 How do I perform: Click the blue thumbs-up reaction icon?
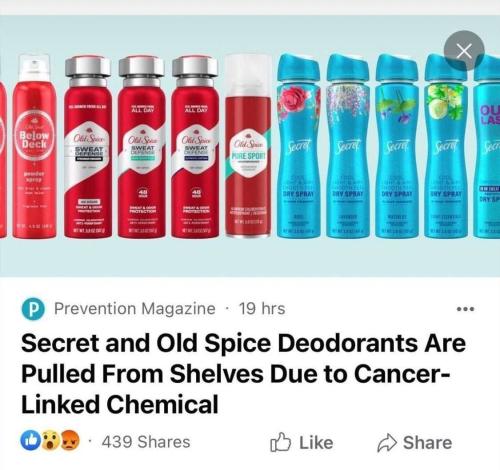click(31, 441)
